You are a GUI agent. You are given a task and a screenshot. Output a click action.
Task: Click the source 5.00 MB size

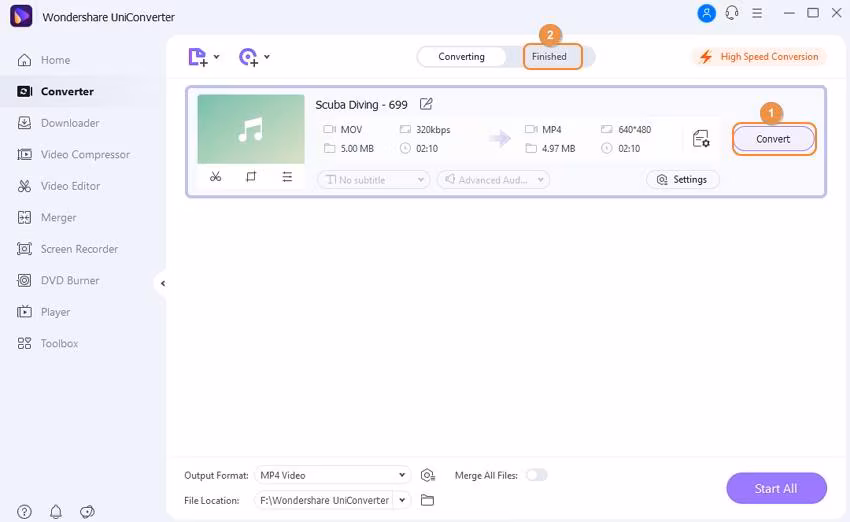click(357, 149)
